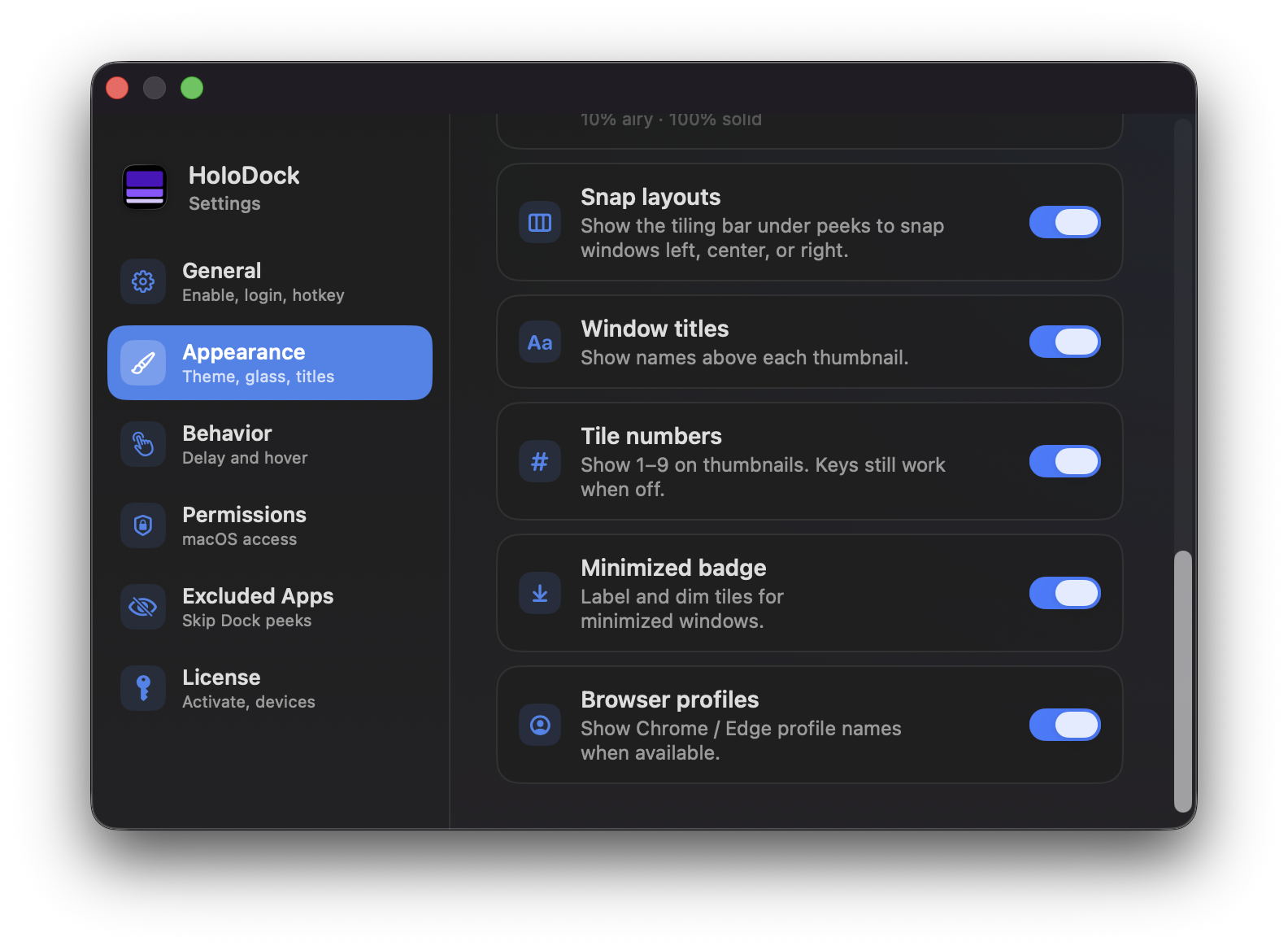Click the General gear icon
The image size is (1288, 950).
[x=143, y=281]
